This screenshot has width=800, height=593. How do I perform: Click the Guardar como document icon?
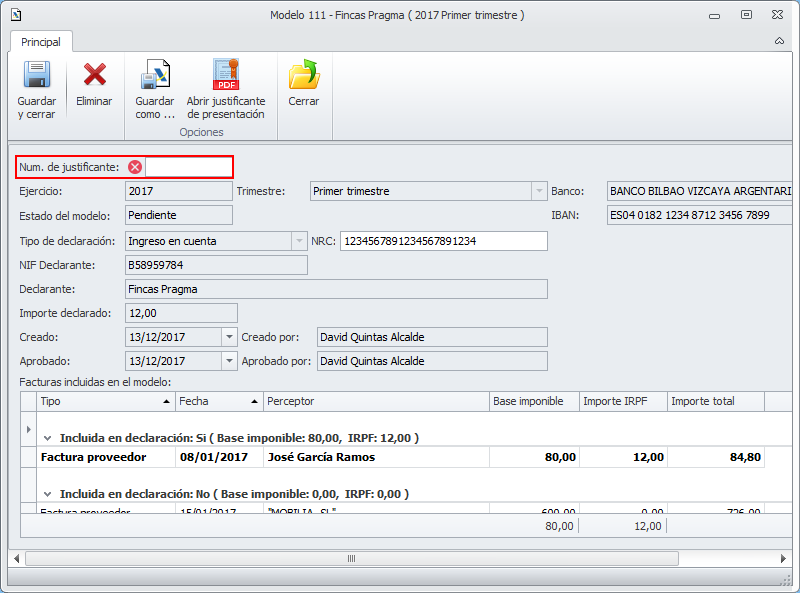pyautogui.click(x=155, y=76)
